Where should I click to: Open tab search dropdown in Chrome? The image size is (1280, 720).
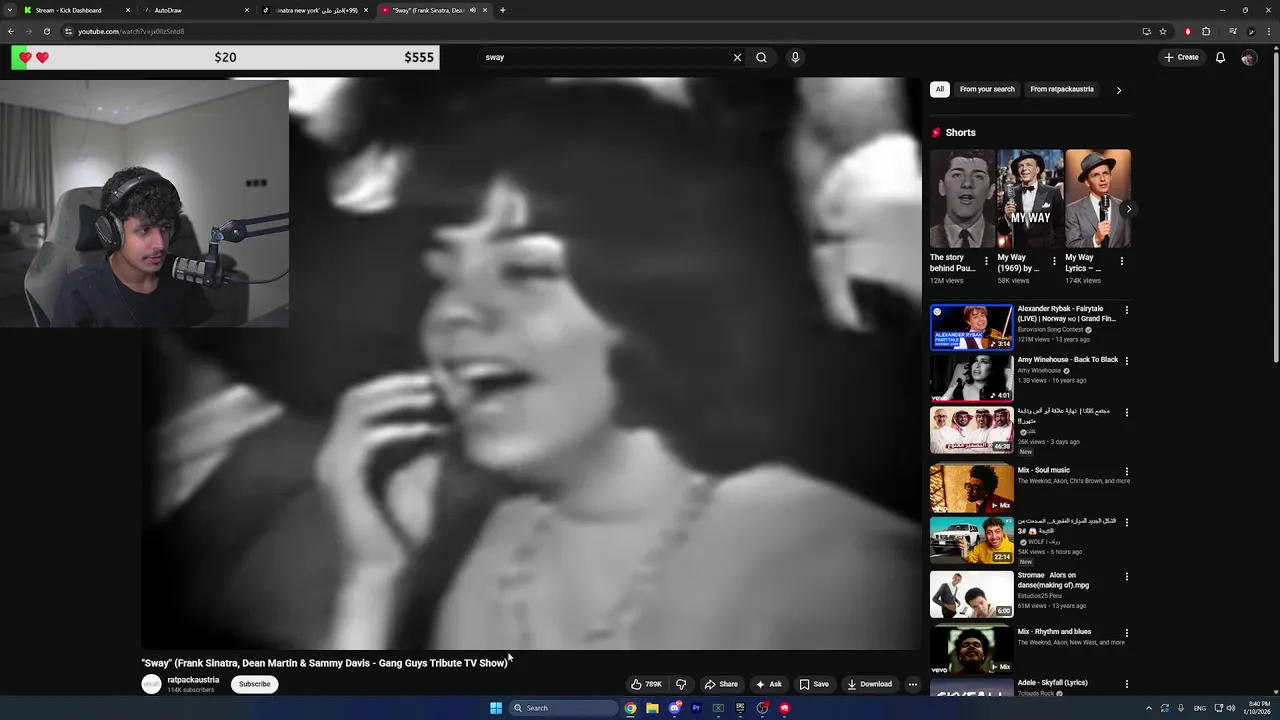coord(10,10)
